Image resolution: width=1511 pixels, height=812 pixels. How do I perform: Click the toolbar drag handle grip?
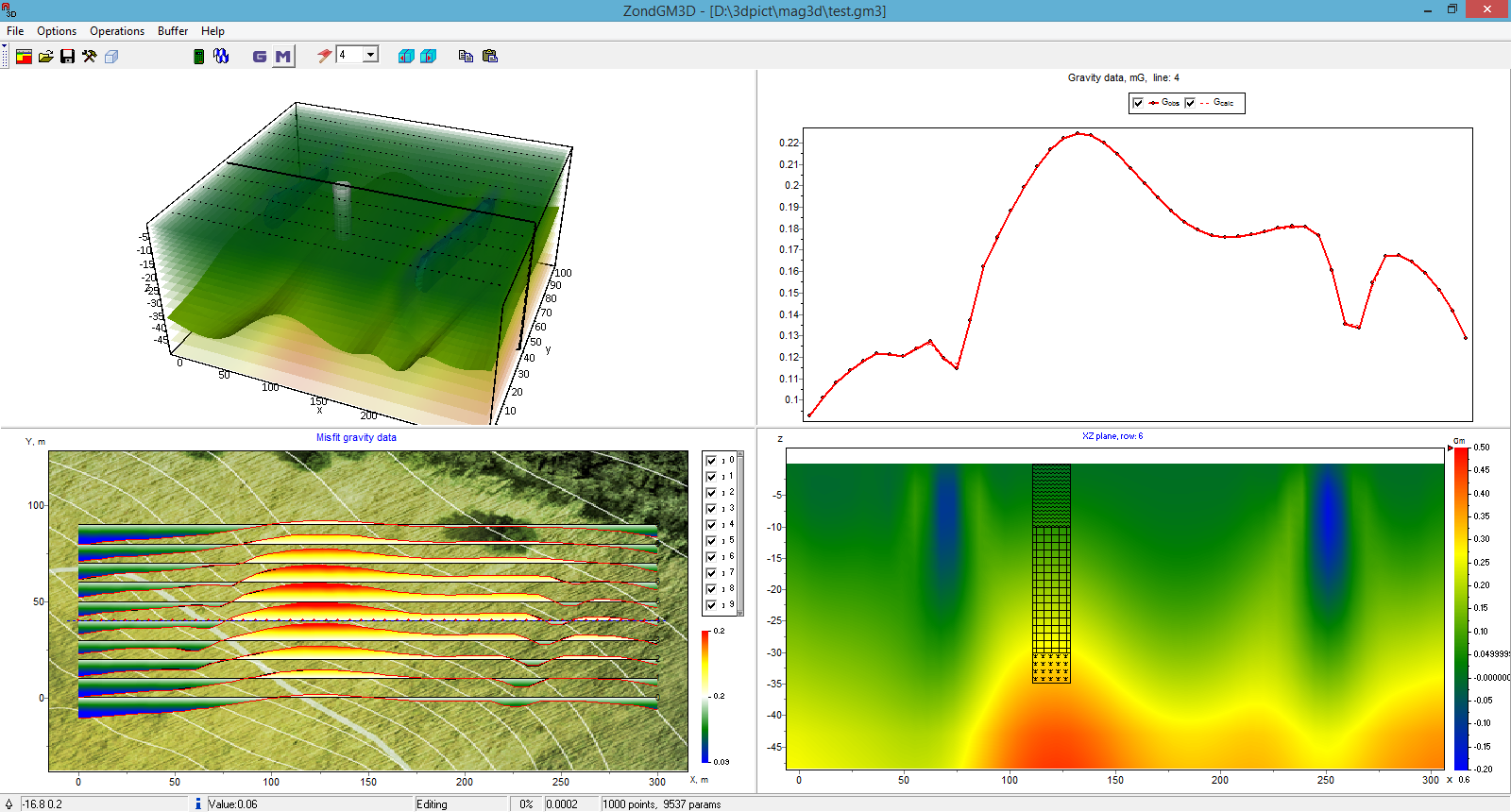pyautogui.click(x=5, y=56)
